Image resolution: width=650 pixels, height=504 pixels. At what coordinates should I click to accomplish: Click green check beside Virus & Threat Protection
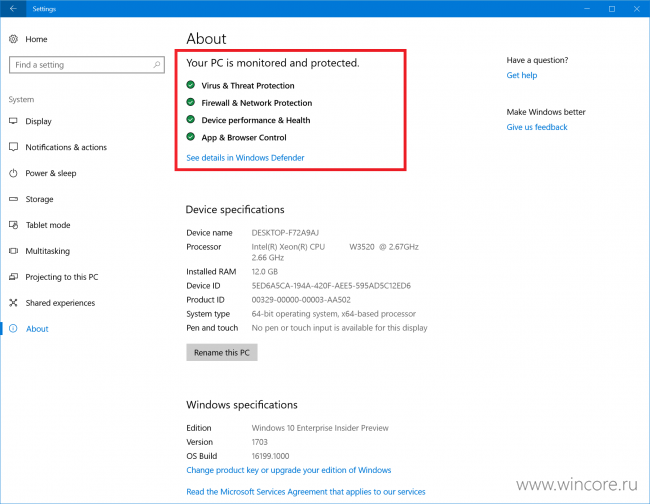191,85
